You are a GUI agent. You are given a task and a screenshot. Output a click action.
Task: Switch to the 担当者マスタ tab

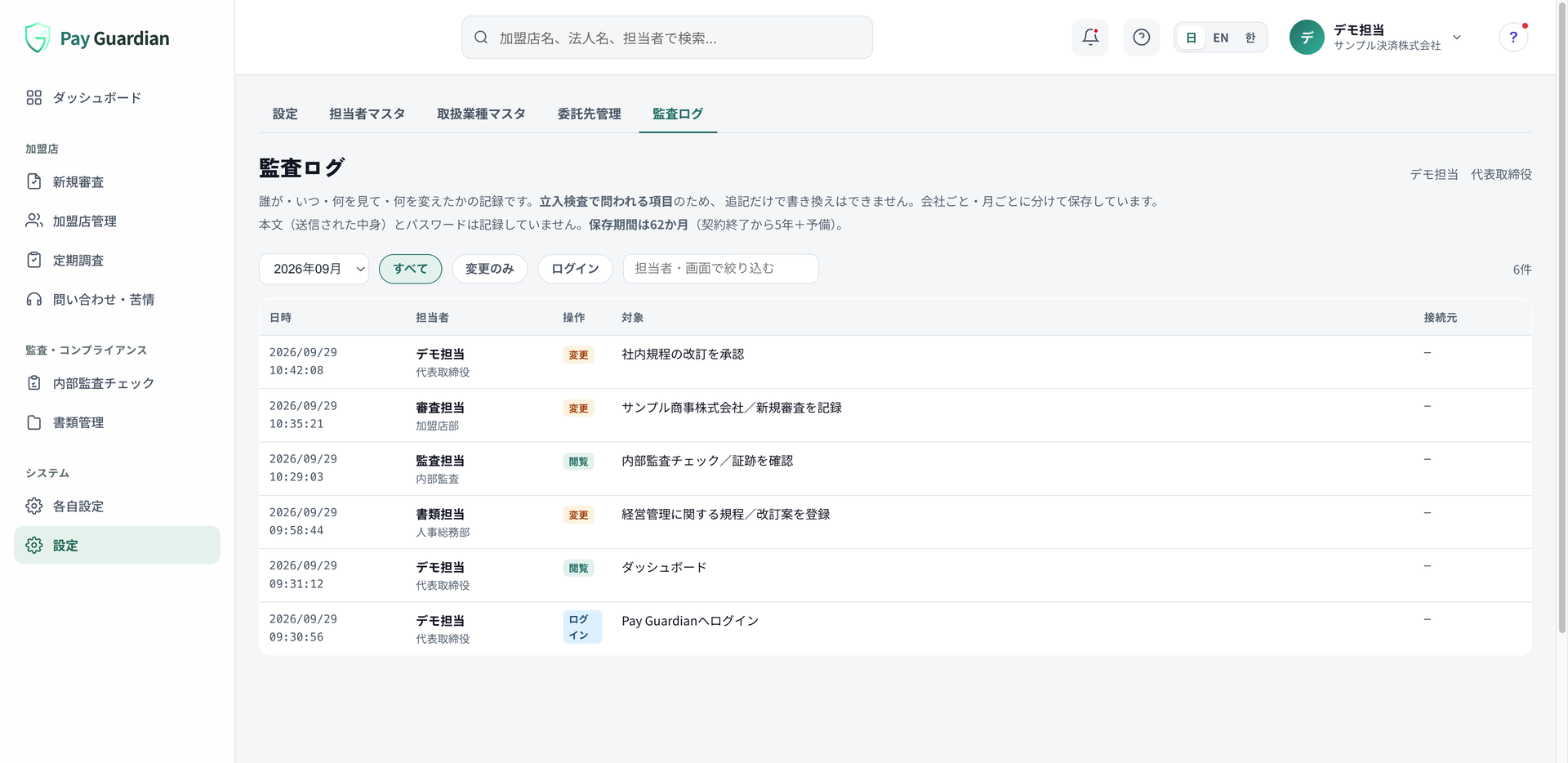367,114
